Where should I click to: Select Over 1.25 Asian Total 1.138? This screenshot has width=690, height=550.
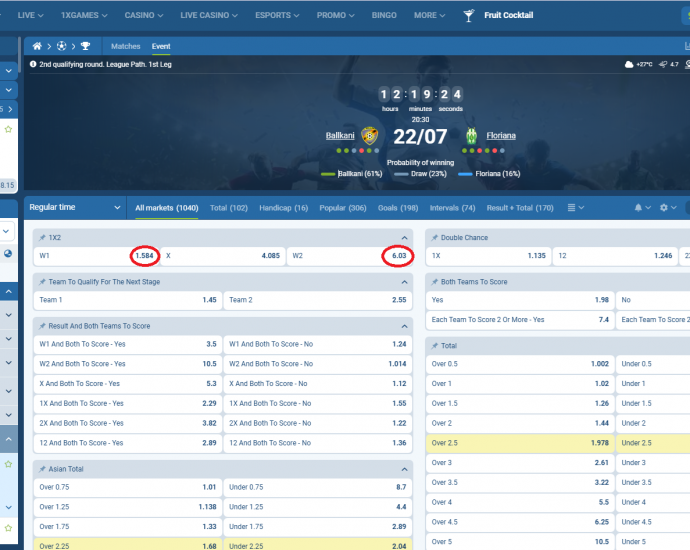point(128,507)
